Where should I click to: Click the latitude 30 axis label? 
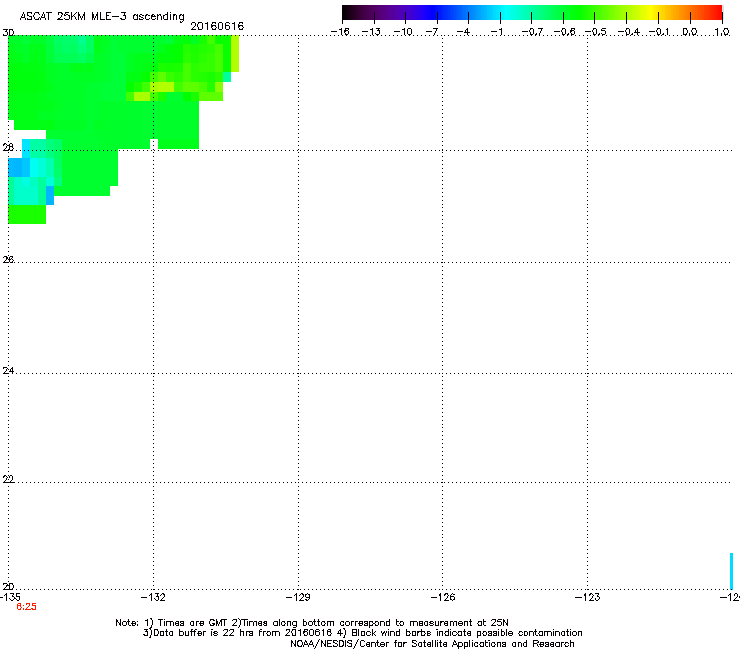[x=8, y=33]
